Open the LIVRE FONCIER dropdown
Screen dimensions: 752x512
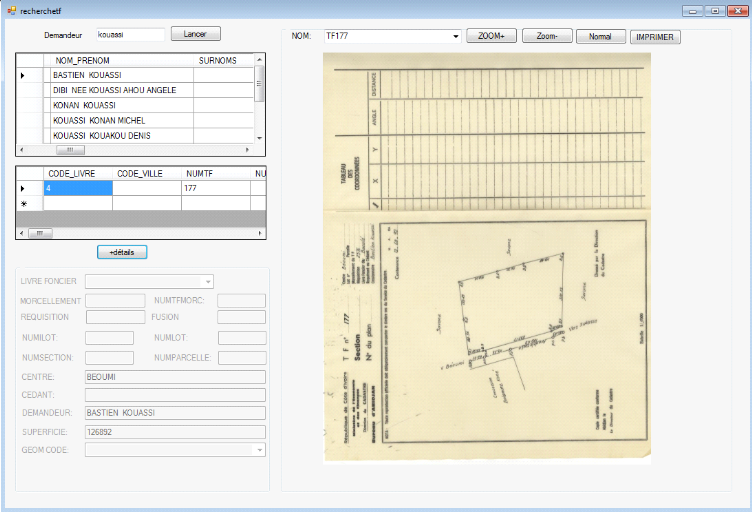(208, 282)
